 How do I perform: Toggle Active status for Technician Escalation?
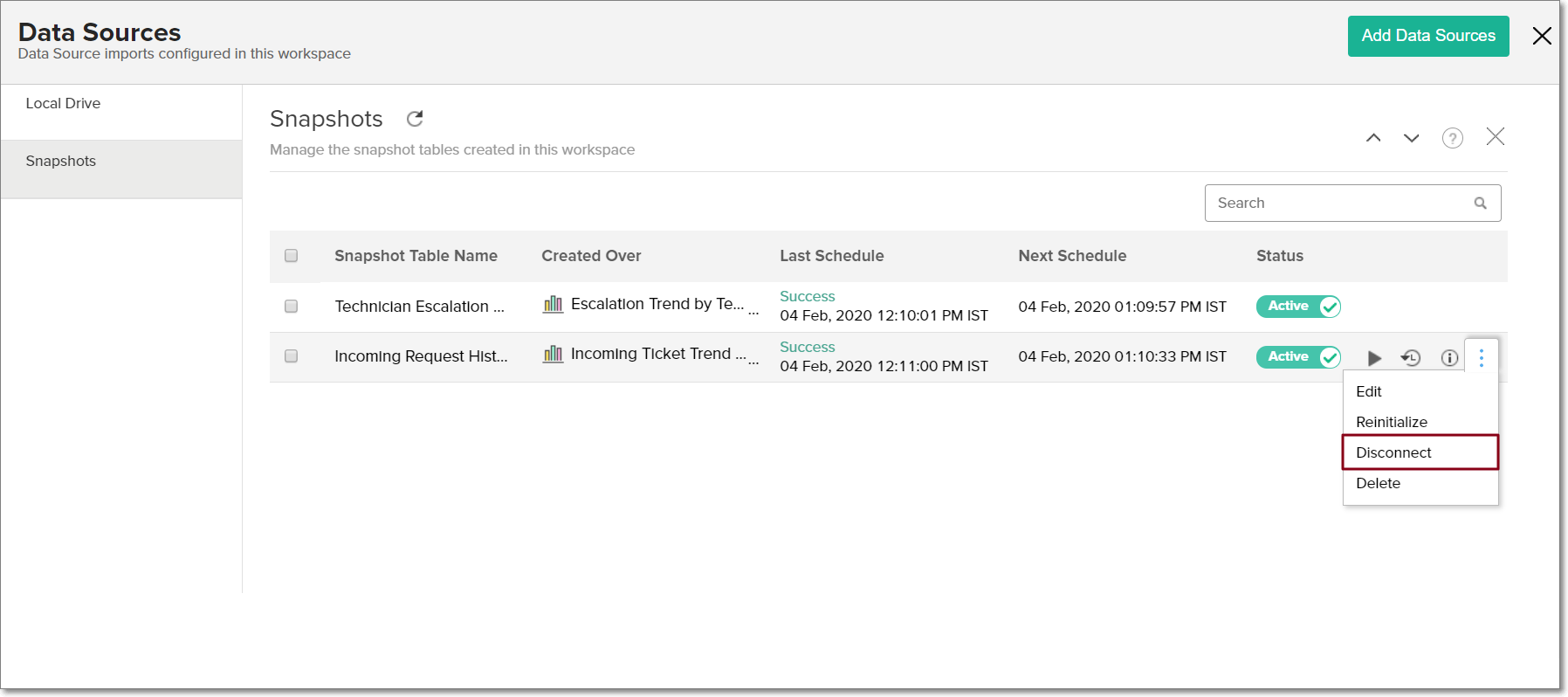[1297, 307]
